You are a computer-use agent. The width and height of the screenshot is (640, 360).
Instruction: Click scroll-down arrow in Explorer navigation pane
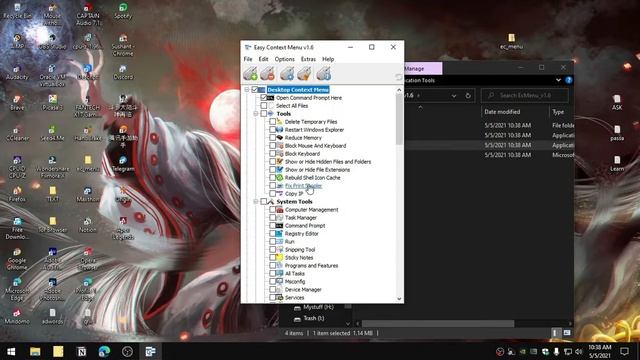[x=348, y=324]
